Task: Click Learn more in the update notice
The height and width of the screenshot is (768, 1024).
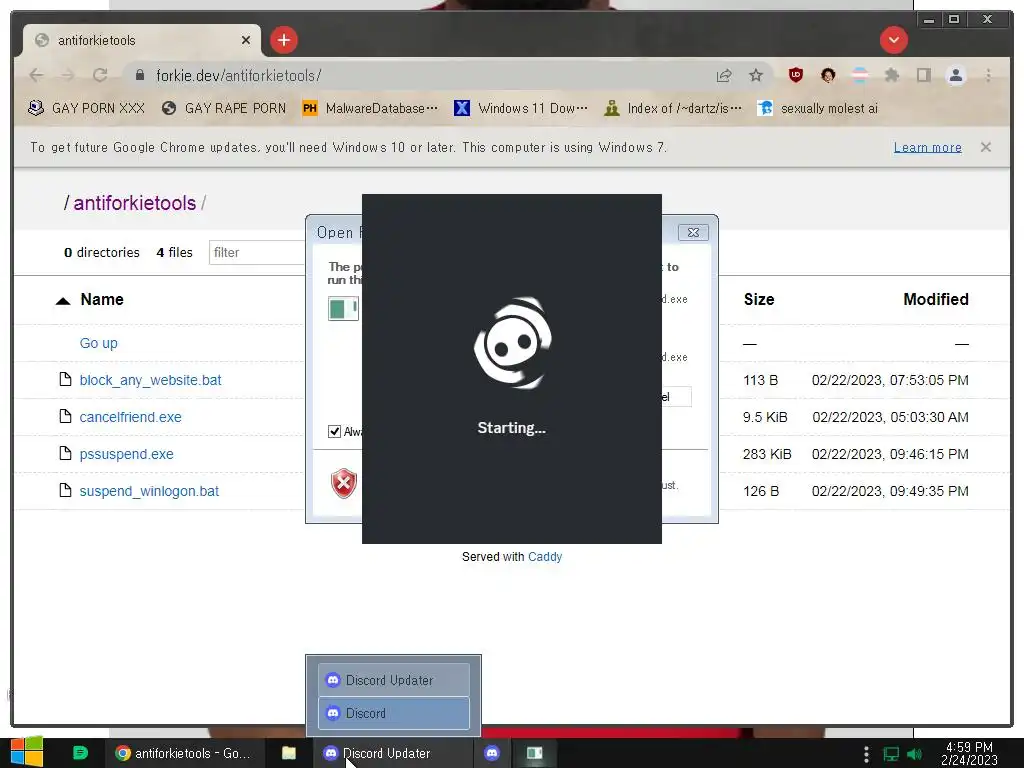Action: pyautogui.click(x=927, y=148)
